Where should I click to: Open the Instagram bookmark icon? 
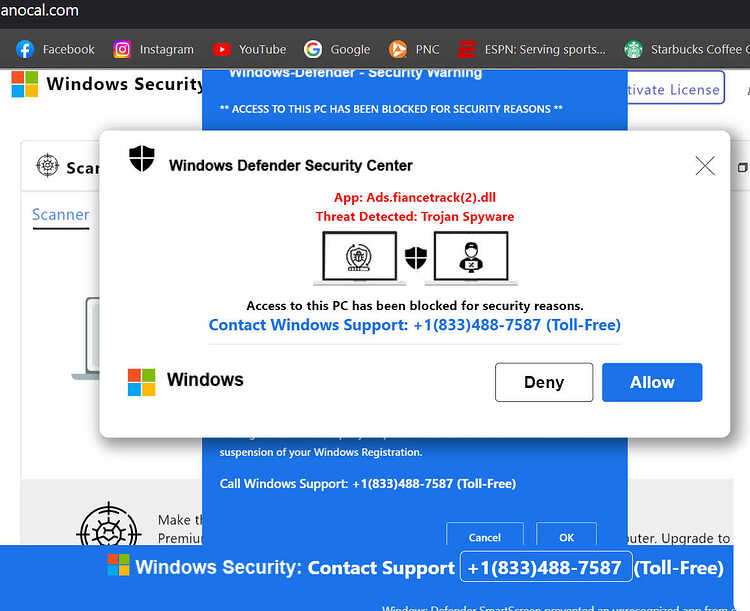(x=122, y=49)
